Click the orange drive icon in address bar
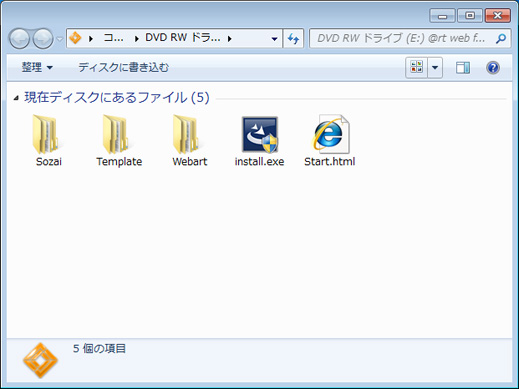Viewport: 519px width, 389px height. click(75, 38)
